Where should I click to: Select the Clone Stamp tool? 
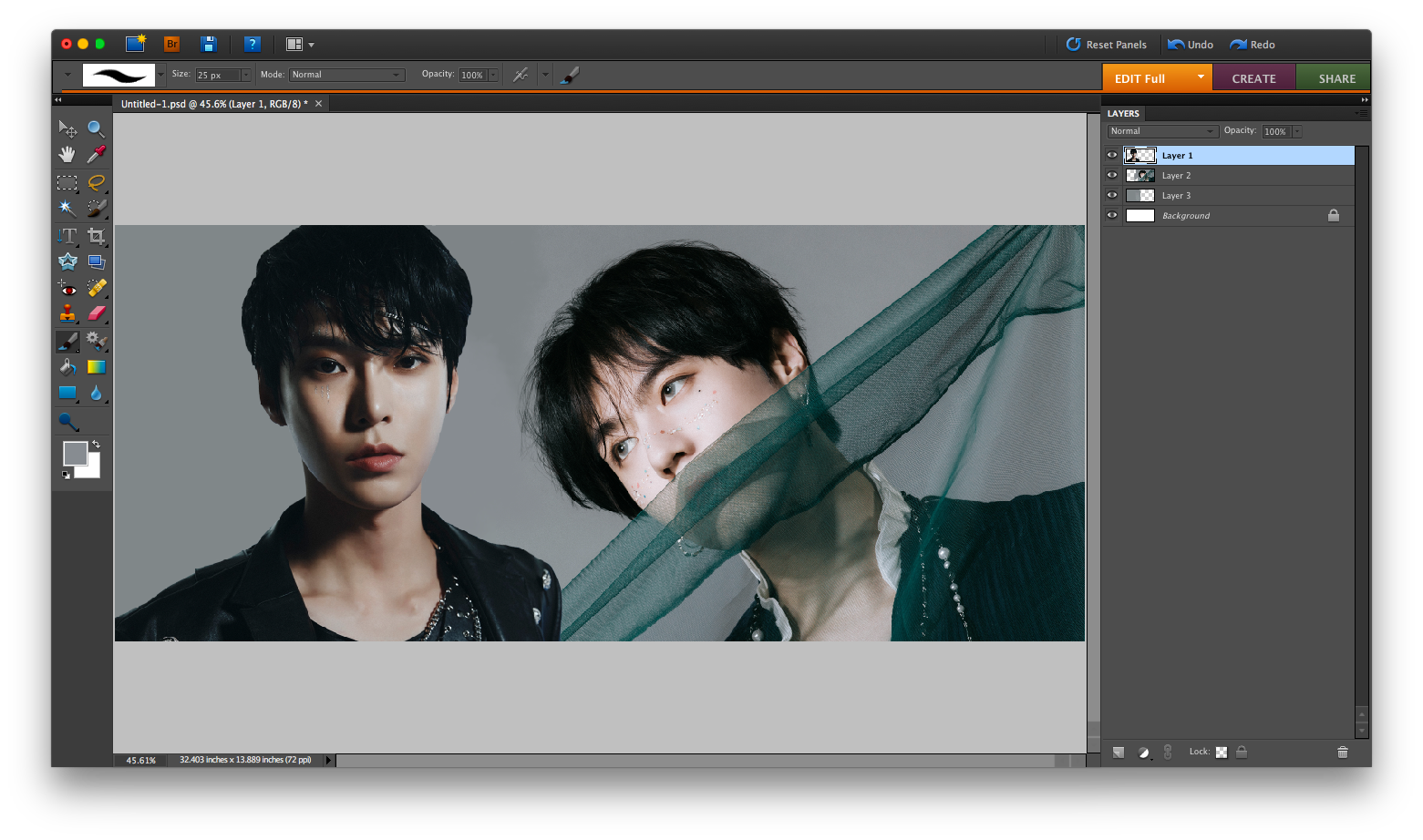click(67, 314)
